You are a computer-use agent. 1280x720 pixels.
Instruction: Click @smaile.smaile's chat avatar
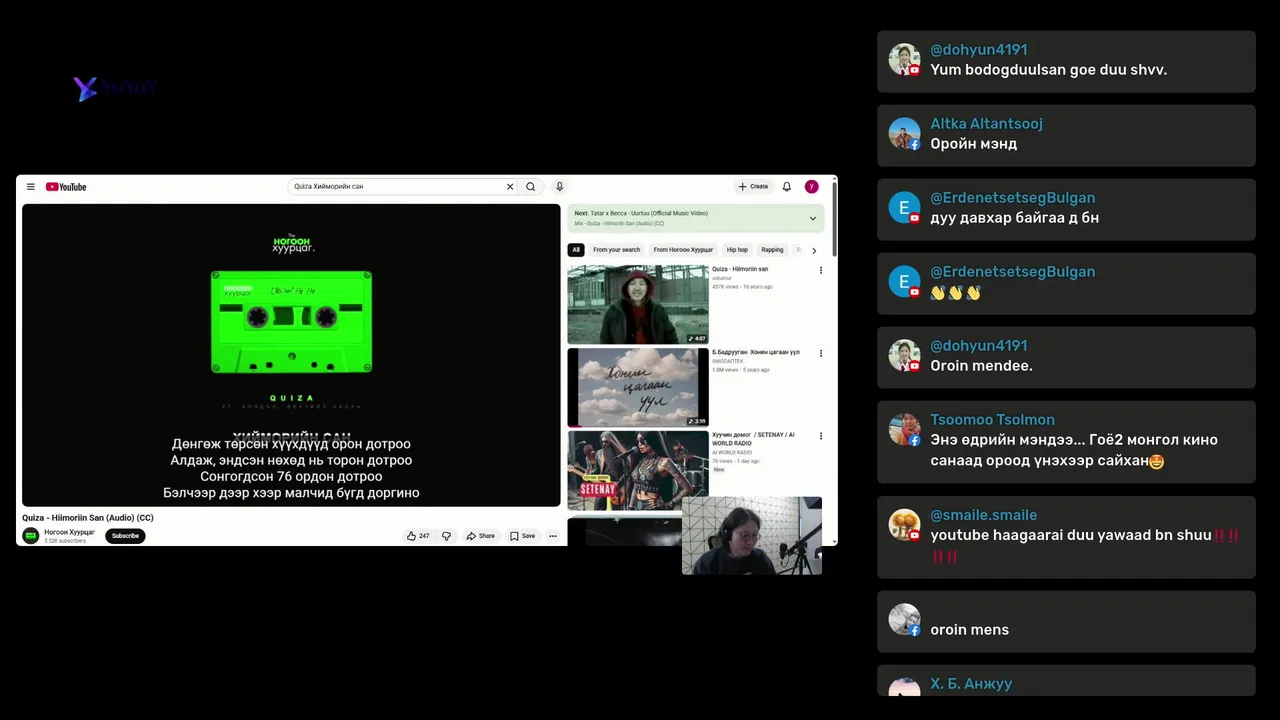pyautogui.click(x=904, y=525)
